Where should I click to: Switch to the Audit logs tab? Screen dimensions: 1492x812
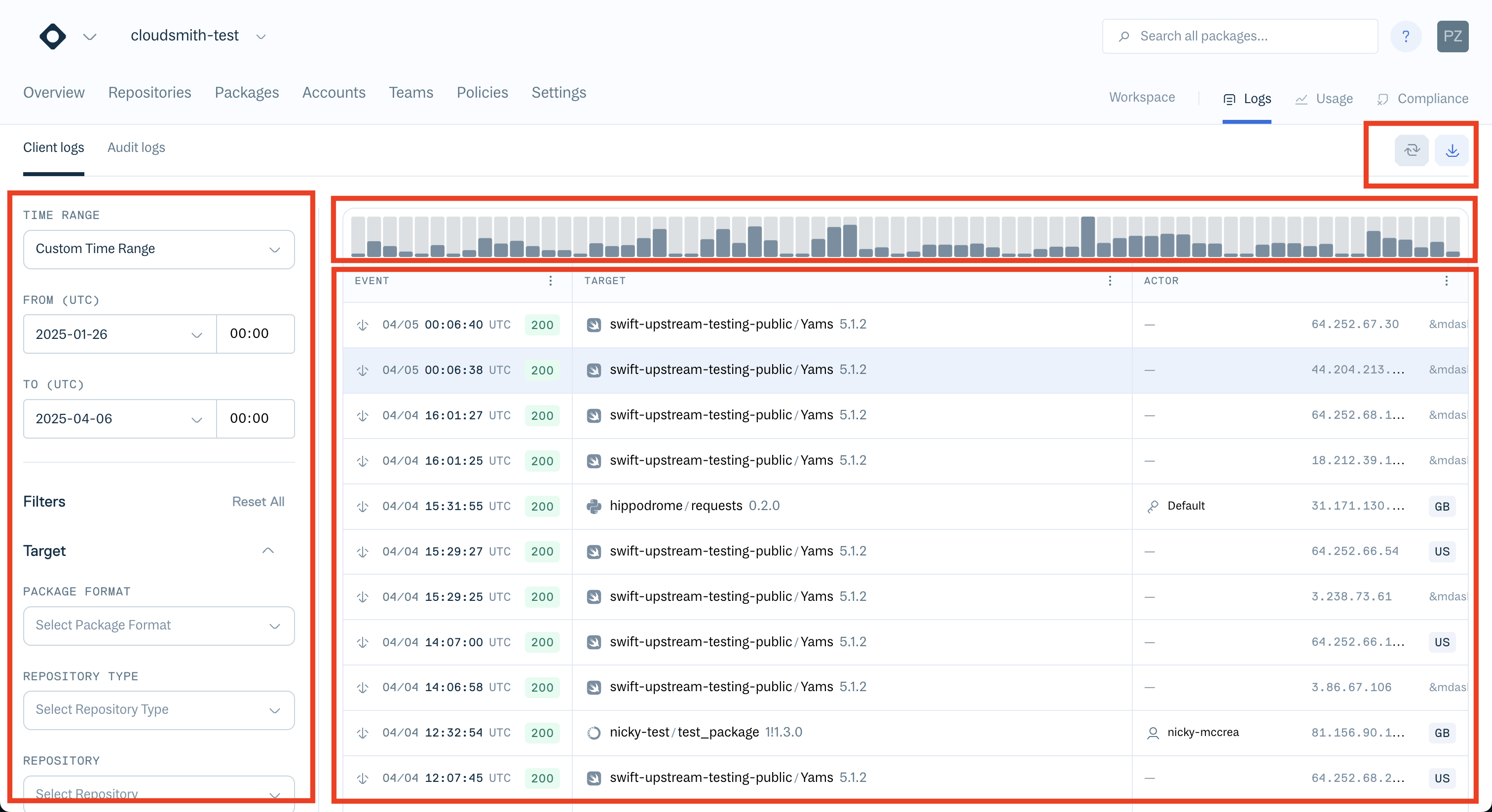pos(136,148)
